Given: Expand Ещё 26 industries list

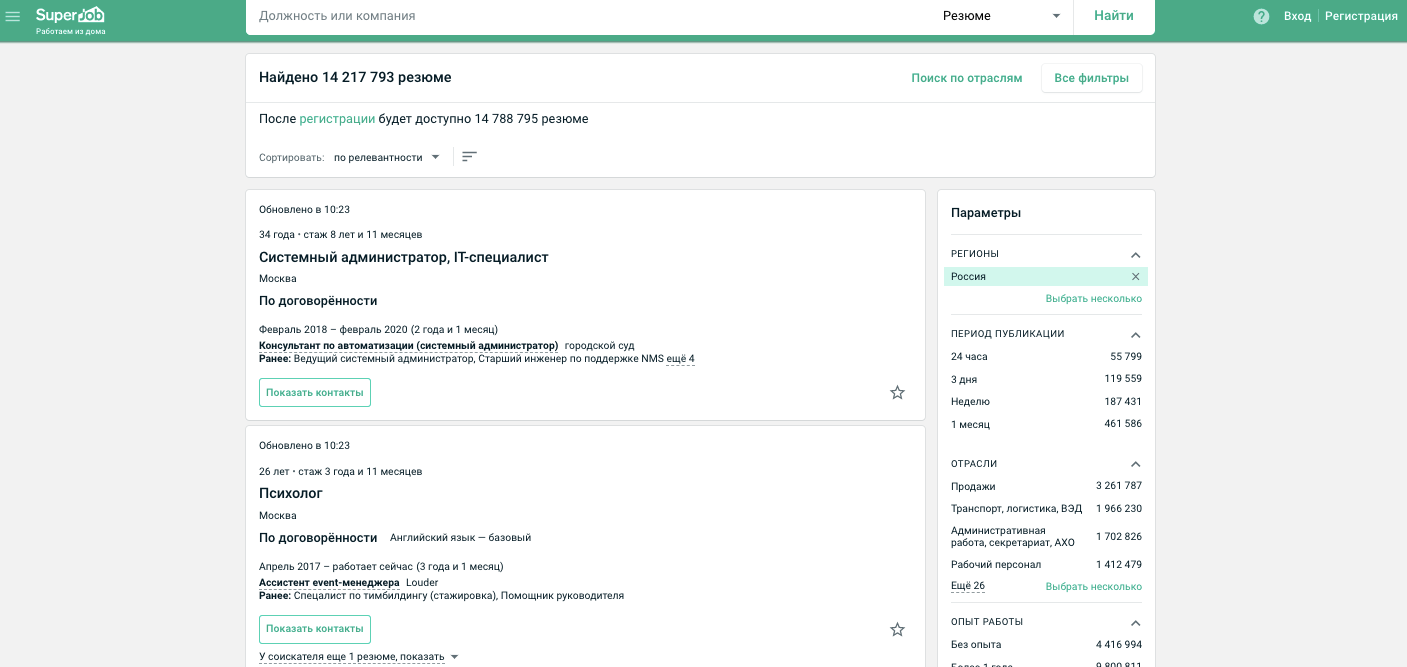Looking at the screenshot, I should (x=966, y=586).
